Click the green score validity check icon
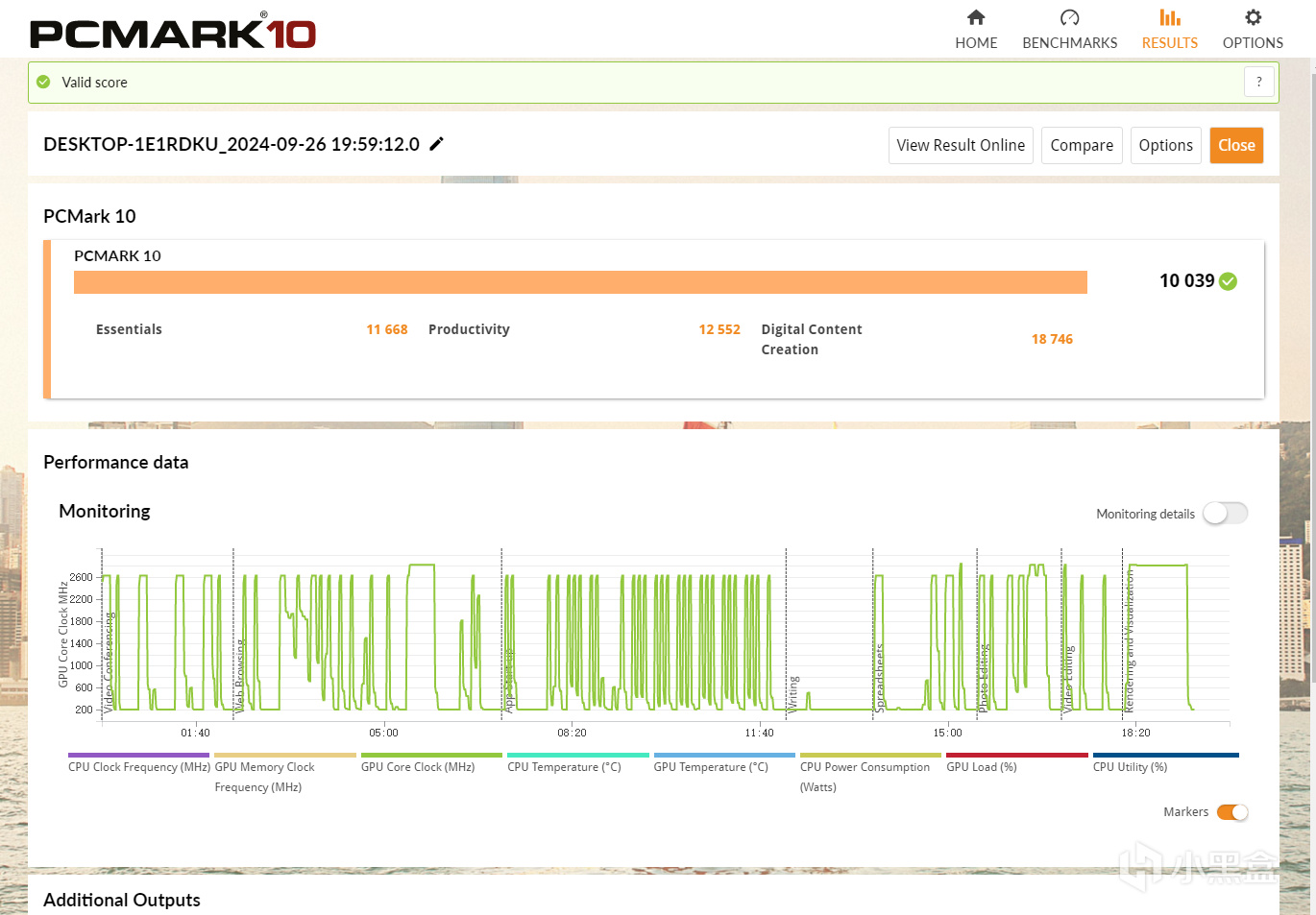1316x915 pixels. (1228, 281)
